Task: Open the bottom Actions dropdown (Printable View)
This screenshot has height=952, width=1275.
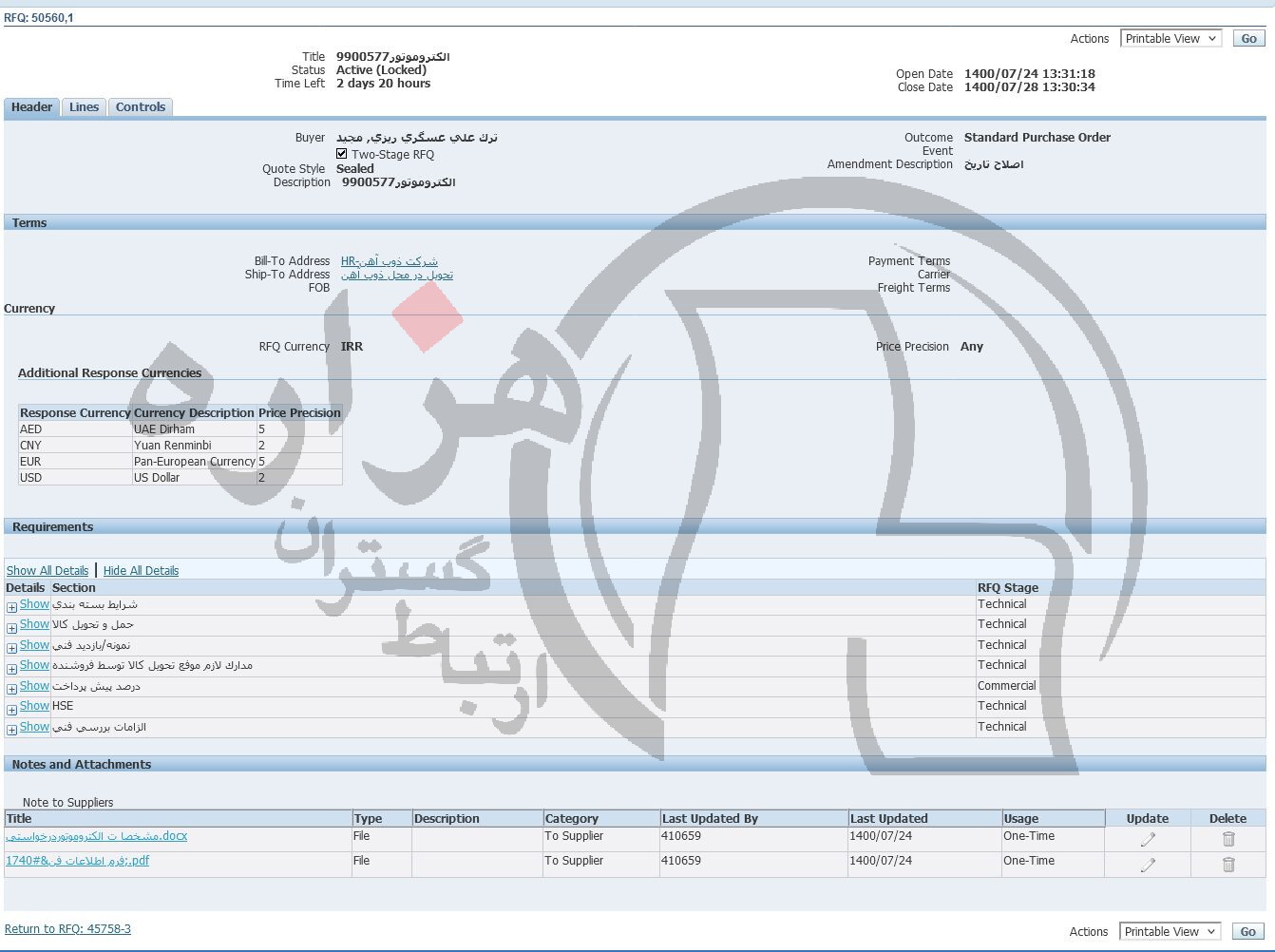Action: (1170, 932)
